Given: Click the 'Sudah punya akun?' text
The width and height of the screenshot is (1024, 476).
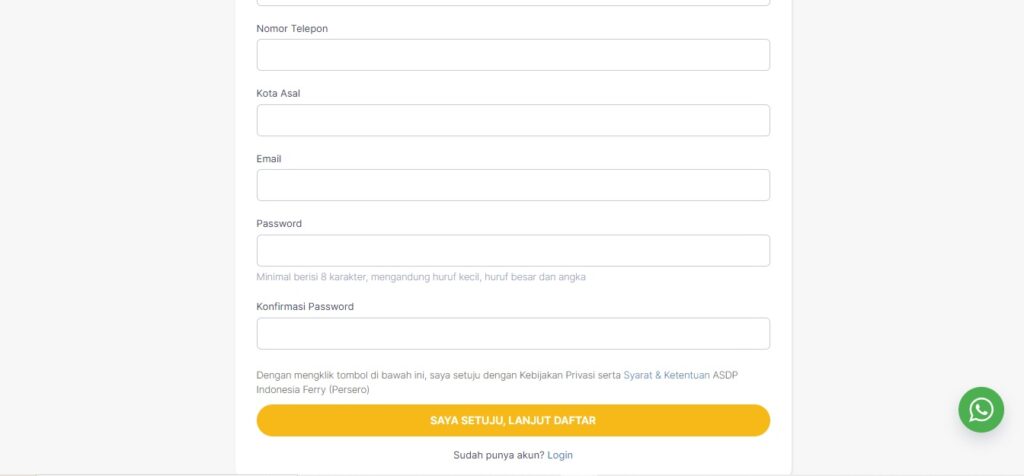Looking at the screenshot, I should click(498, 455).
